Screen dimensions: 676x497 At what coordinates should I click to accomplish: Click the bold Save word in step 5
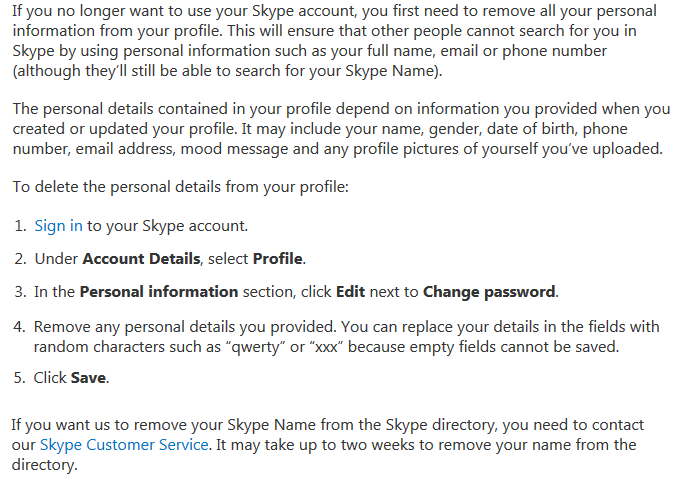tap(88, 378)
